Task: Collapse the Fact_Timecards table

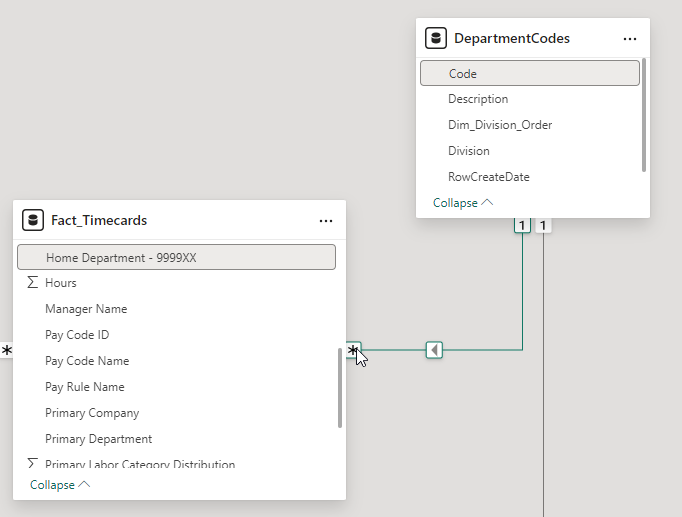Action: tap(60, 484)
